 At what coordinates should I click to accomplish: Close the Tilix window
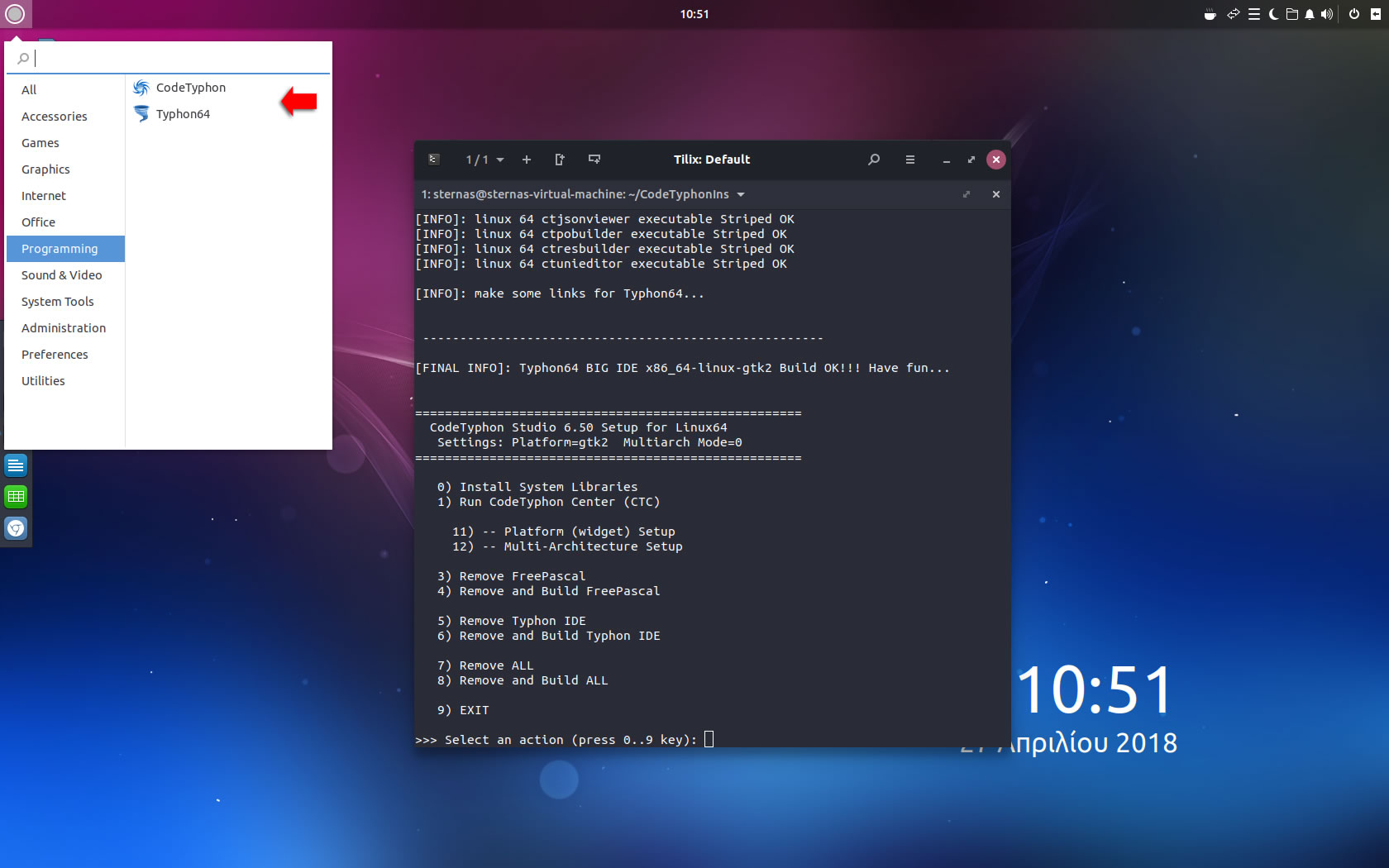pyautogui.click(x=996, y=160)
